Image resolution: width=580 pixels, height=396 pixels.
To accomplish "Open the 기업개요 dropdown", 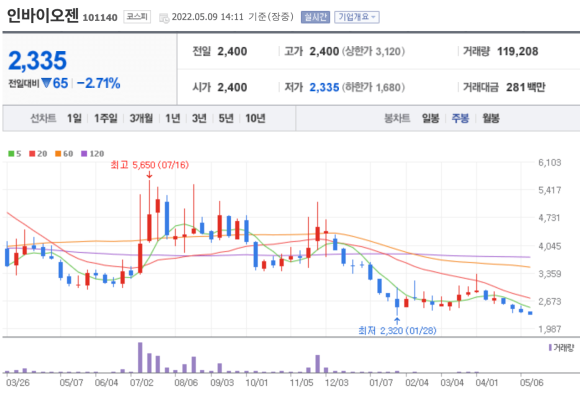I will (357, 17).
